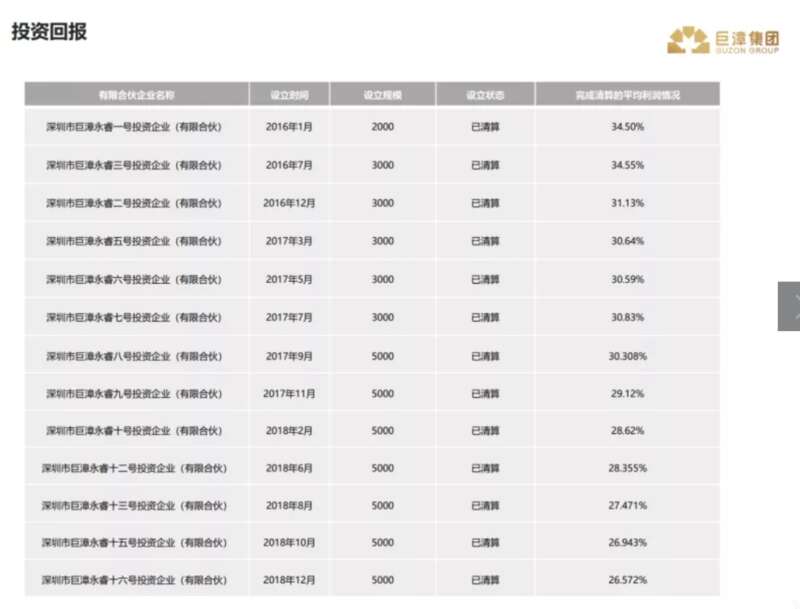
Task: Click the 永睿一号投资企业 row name
Action: (x=134, y=126)
